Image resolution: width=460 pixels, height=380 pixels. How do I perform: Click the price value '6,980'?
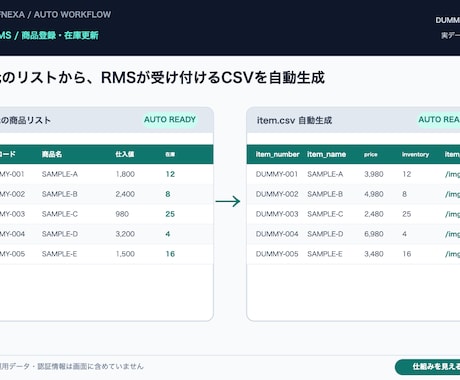[x=374, y=234]
